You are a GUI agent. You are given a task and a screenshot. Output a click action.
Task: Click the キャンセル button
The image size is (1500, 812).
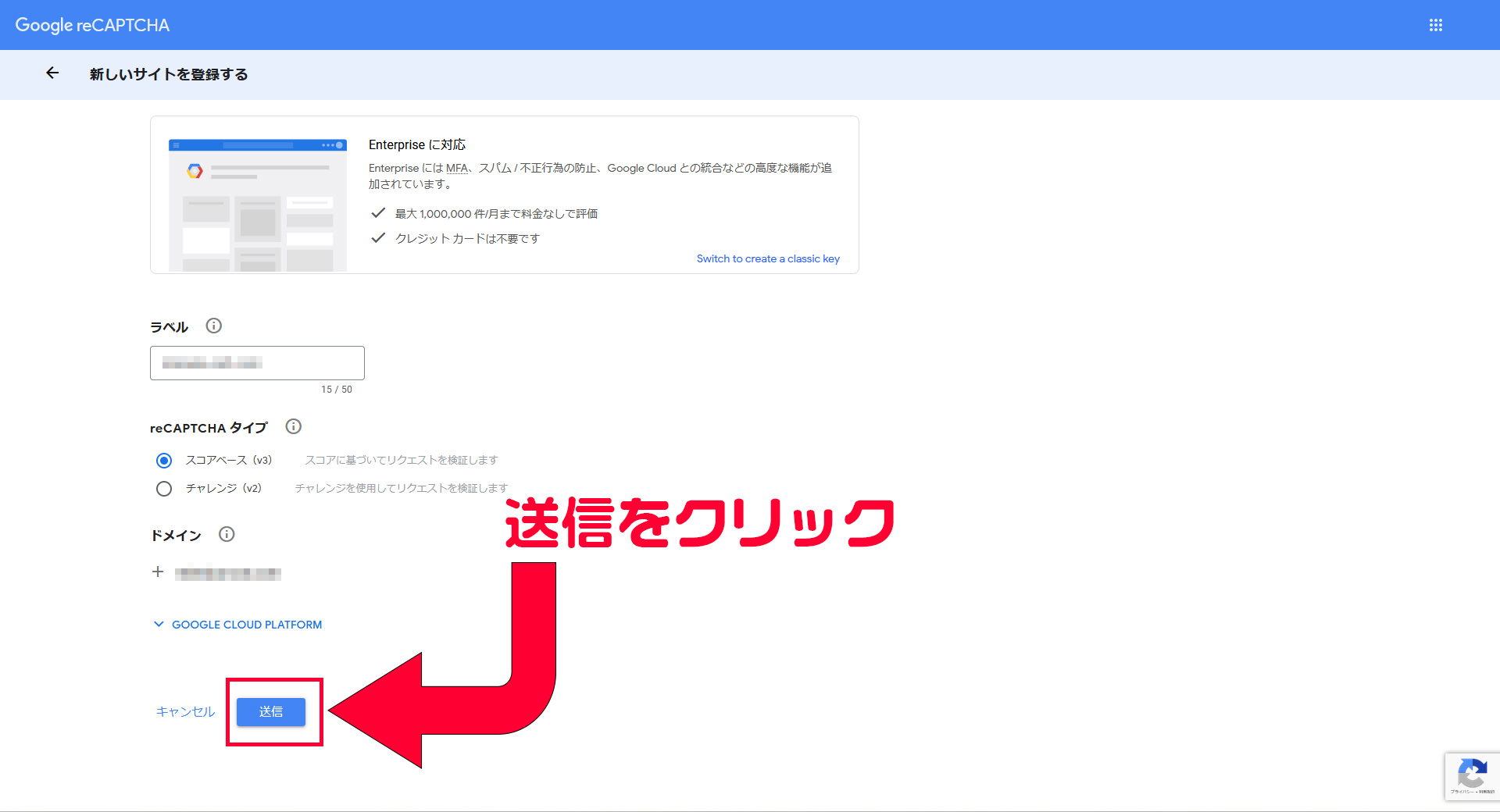pos(185,711)
